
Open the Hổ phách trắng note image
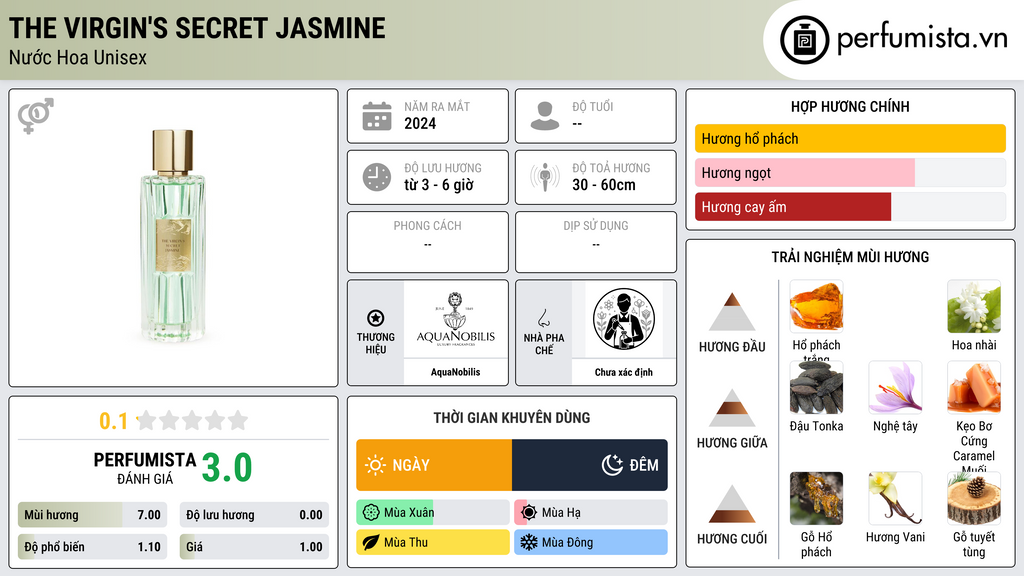(816, 307)
